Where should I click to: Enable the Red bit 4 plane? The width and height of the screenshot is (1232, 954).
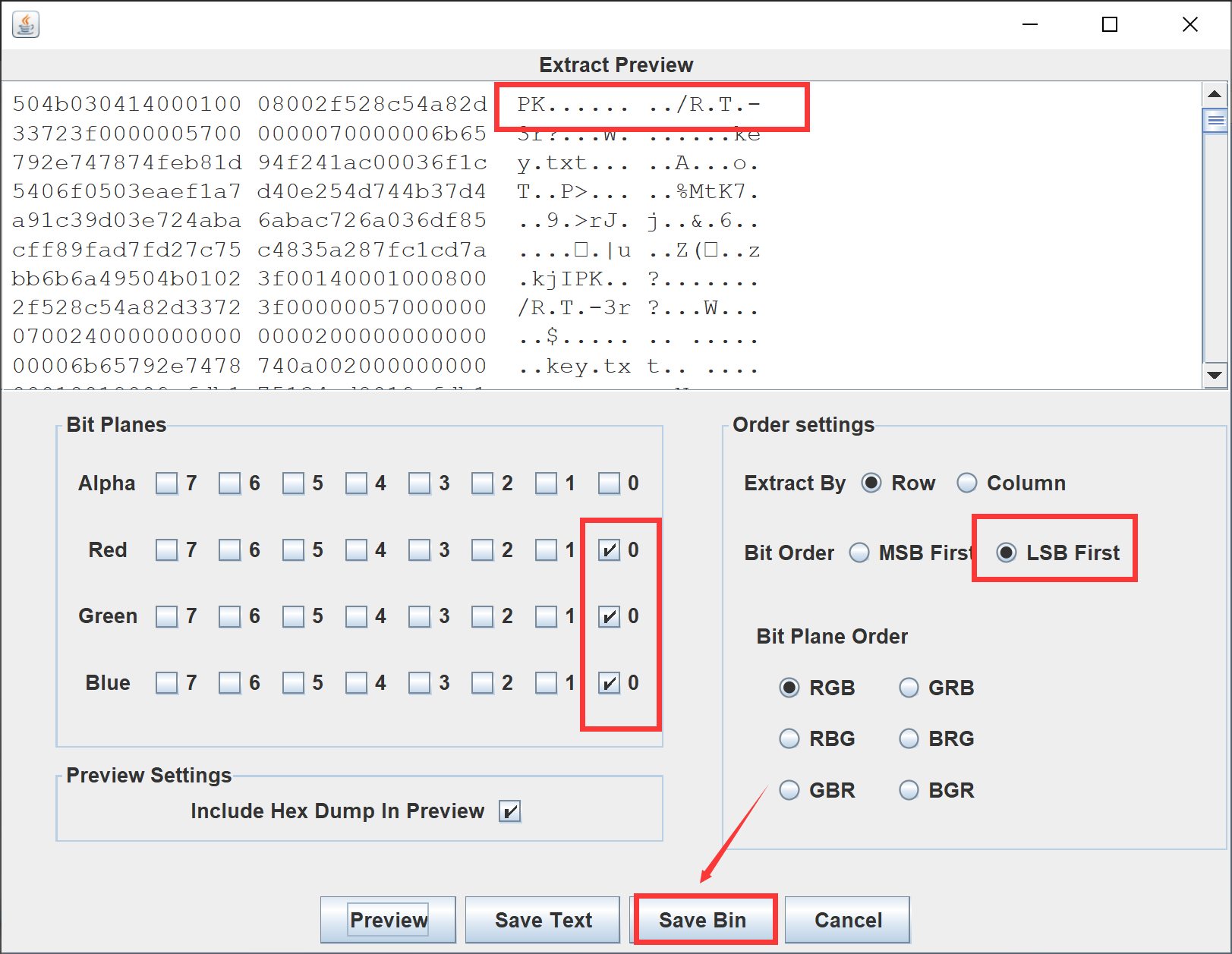pyautogui.click(x=356, y=549)
